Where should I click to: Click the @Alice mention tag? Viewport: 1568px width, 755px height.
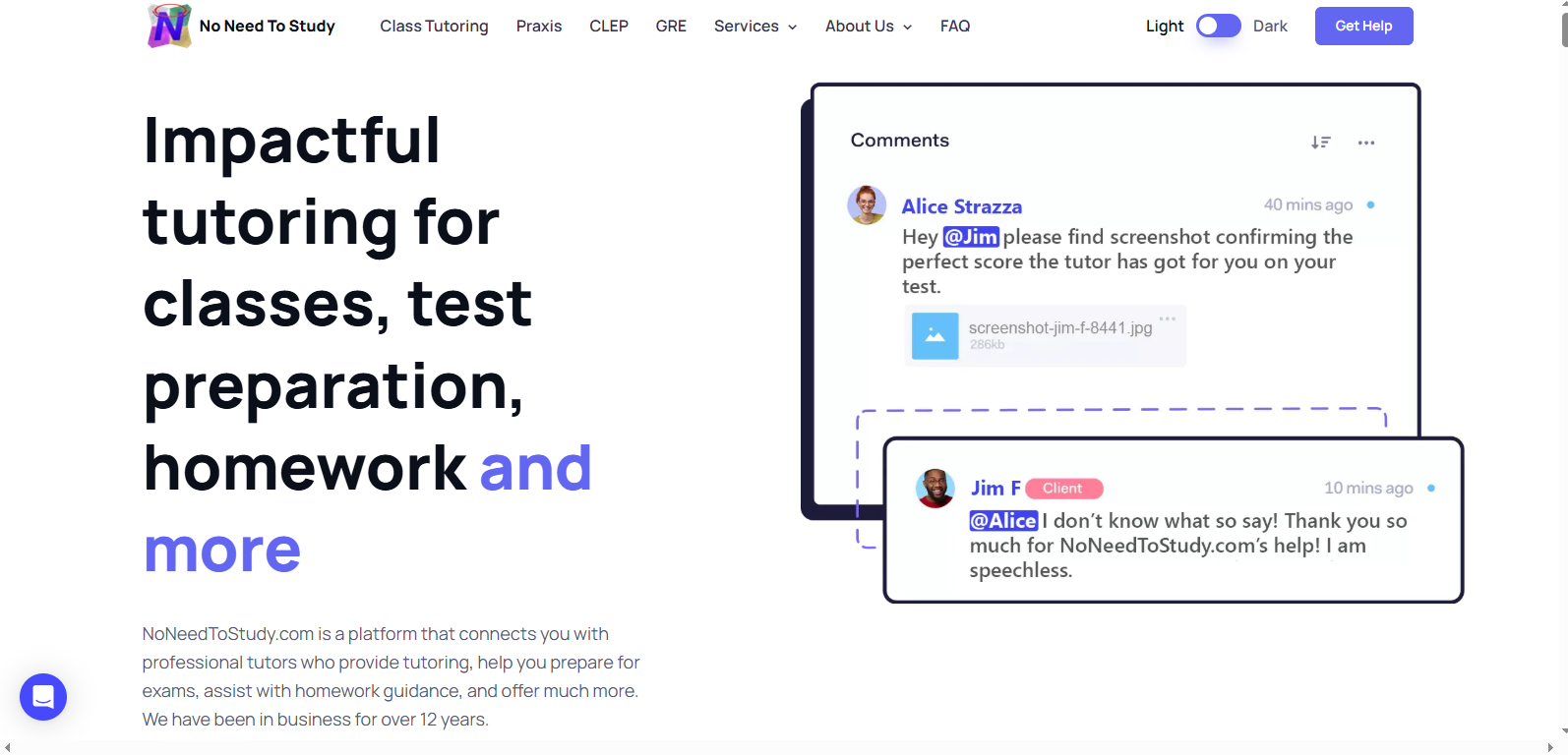[1003, 521]
